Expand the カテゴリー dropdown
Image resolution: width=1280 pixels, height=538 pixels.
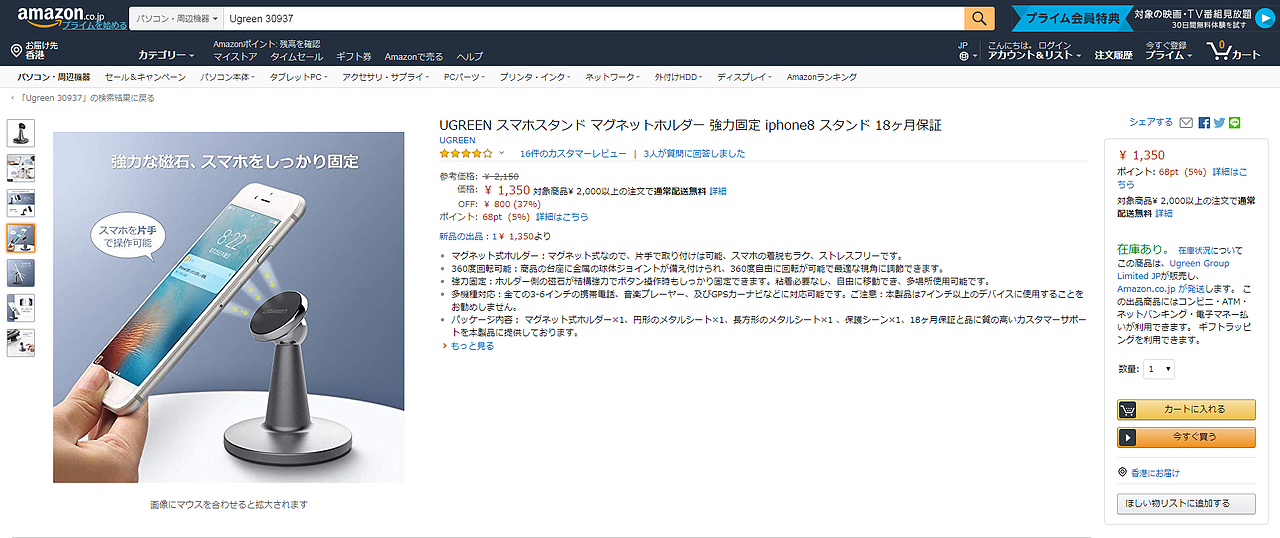[x=167, y=55]
